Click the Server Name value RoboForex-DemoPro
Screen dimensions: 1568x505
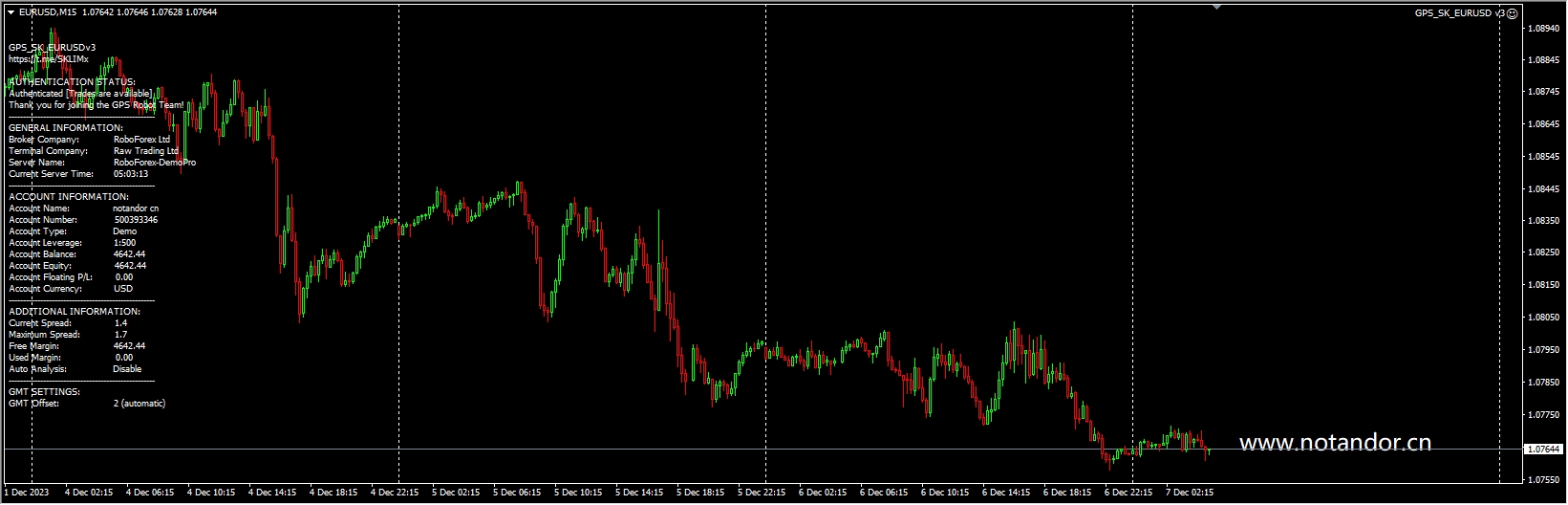(155, 163)
